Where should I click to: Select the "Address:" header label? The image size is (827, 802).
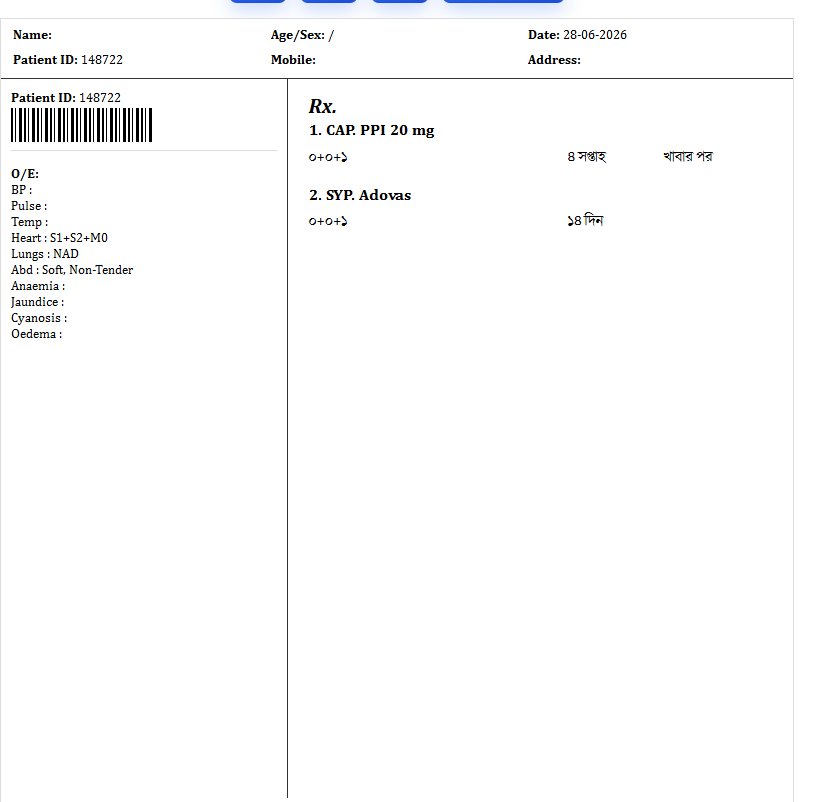554,60
